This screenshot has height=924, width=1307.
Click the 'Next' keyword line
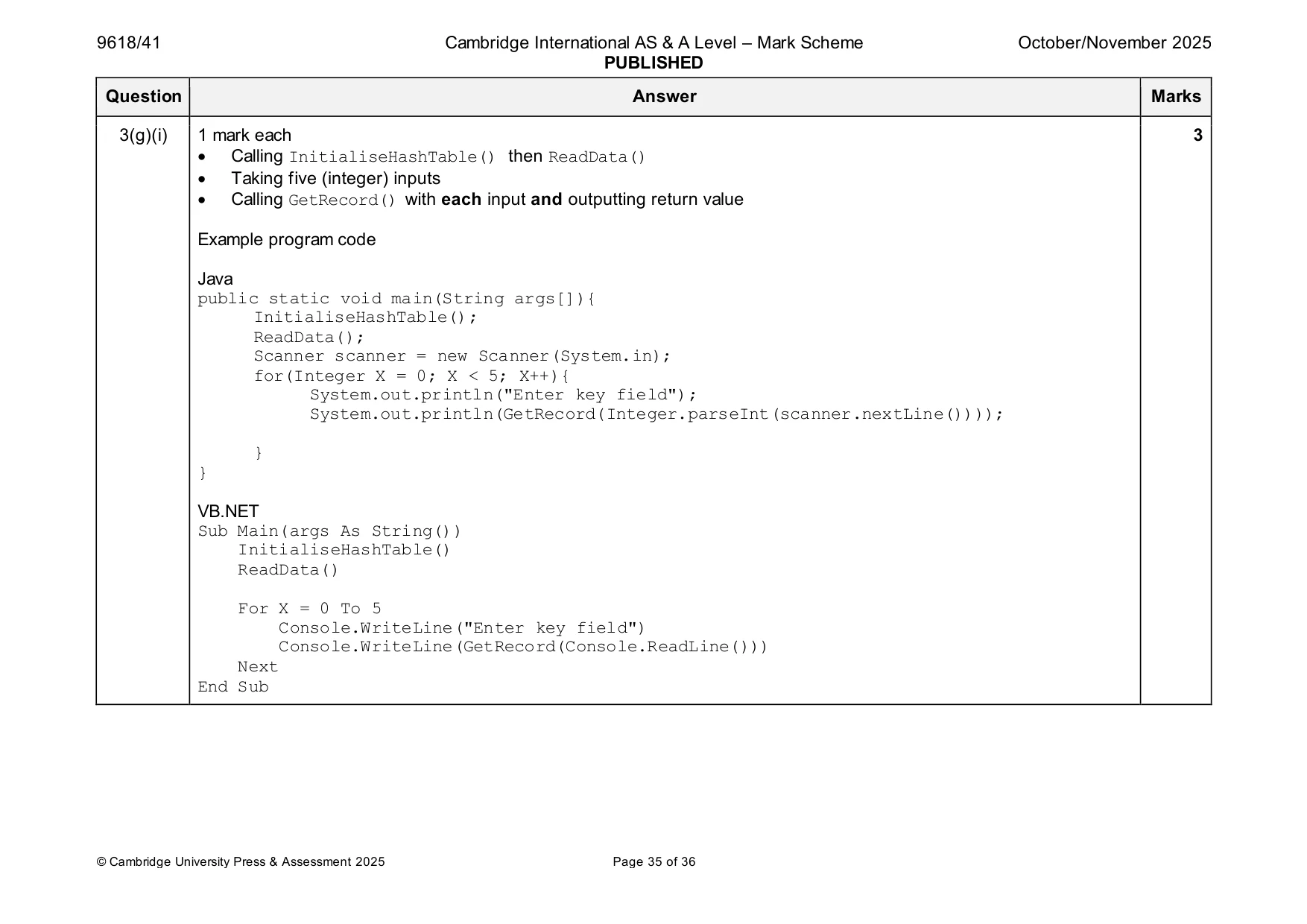[x=258, y=667]
